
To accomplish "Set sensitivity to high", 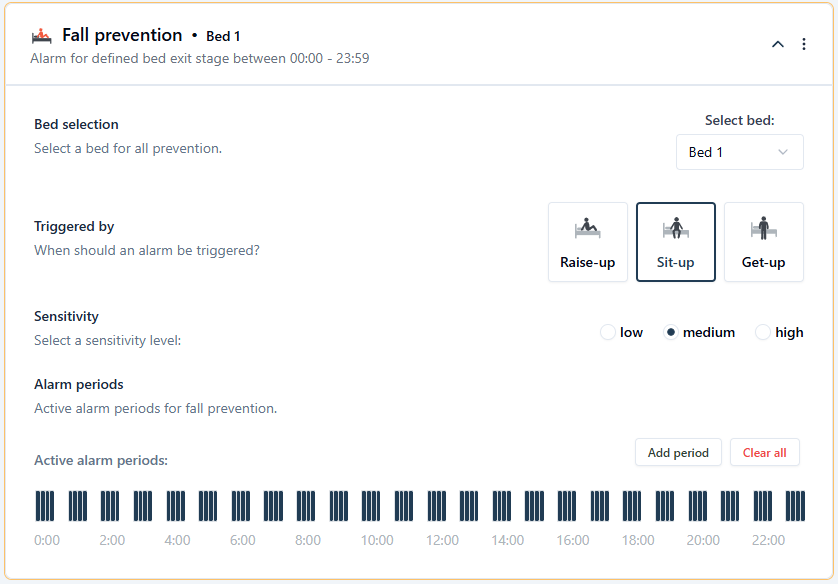I will tap(763, 332).
